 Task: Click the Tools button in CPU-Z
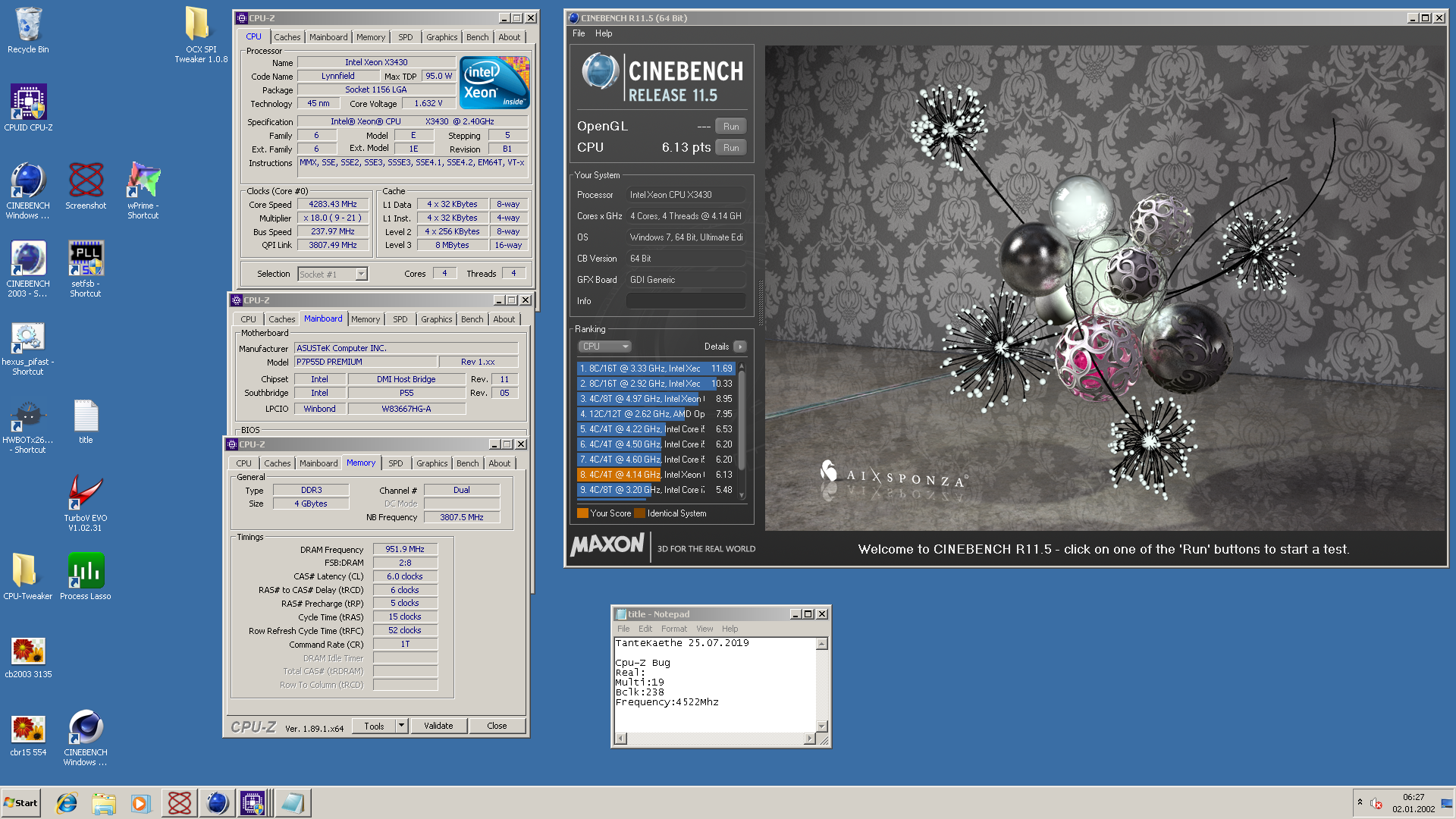click(374, 726)
